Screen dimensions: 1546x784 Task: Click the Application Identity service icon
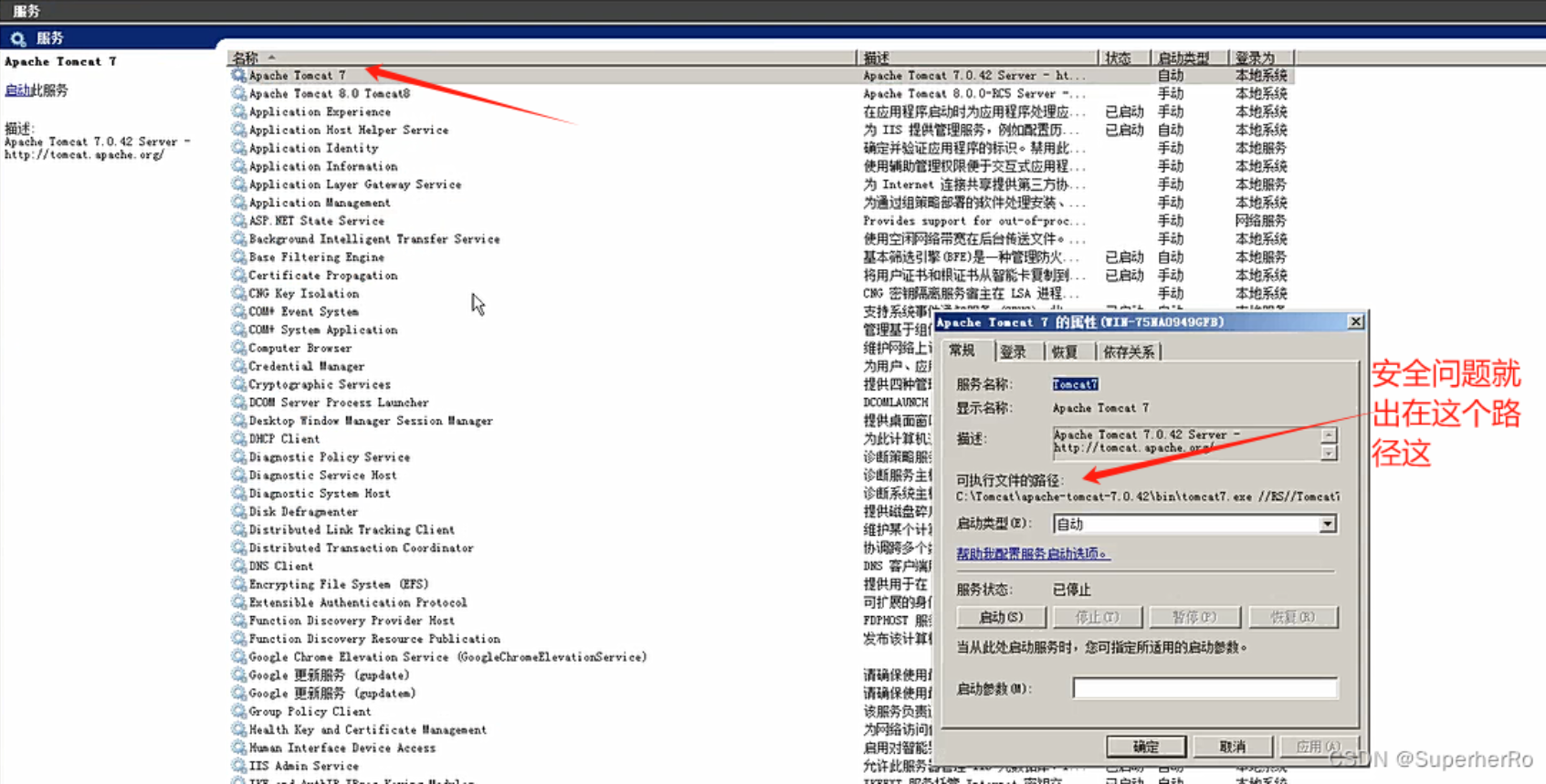pos(239,149)
